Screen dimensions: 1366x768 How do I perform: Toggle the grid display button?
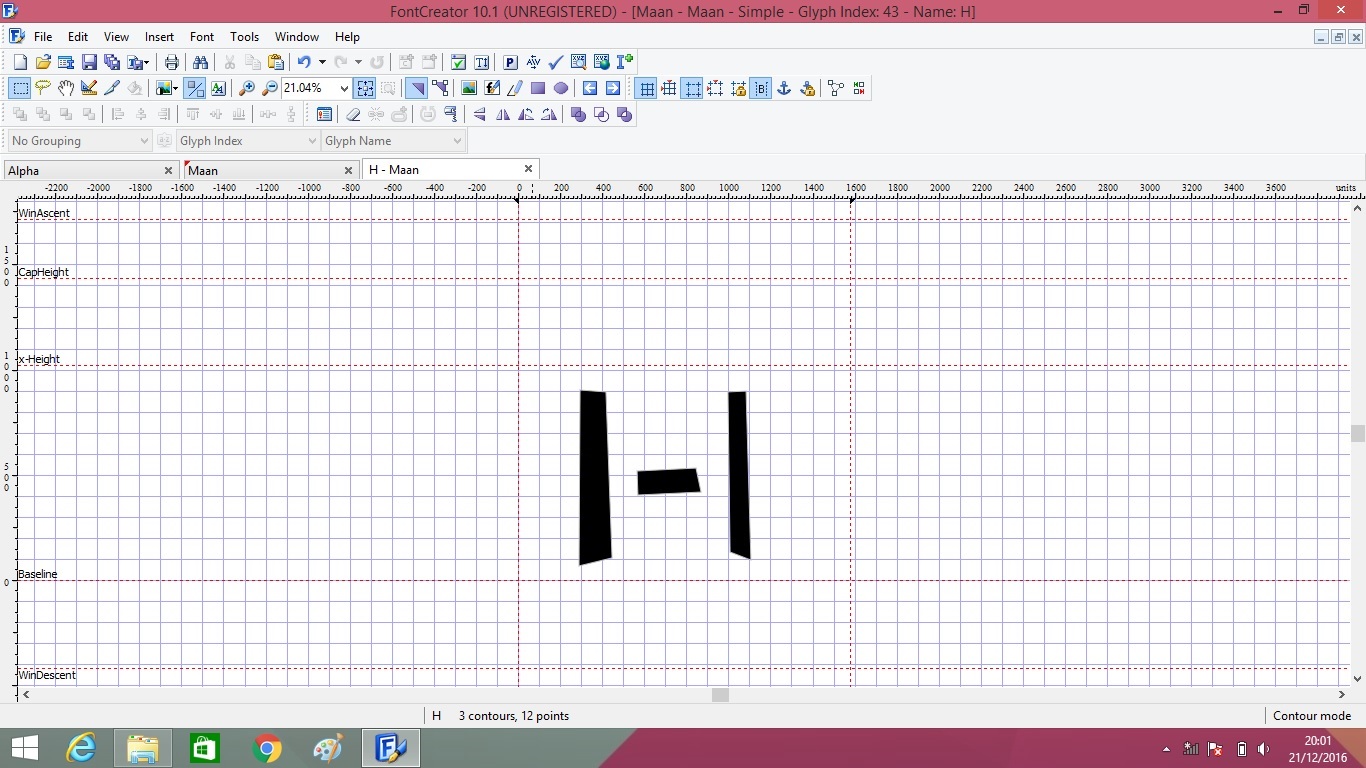647,88
